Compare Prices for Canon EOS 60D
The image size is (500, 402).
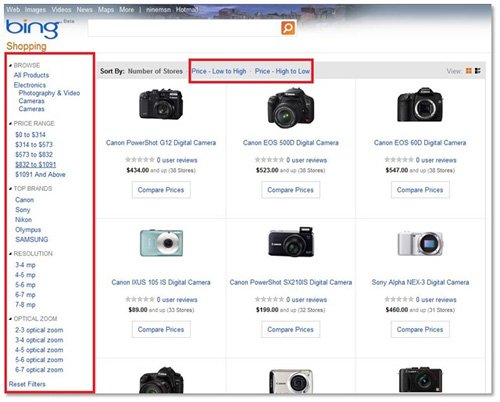click(420, 190)
